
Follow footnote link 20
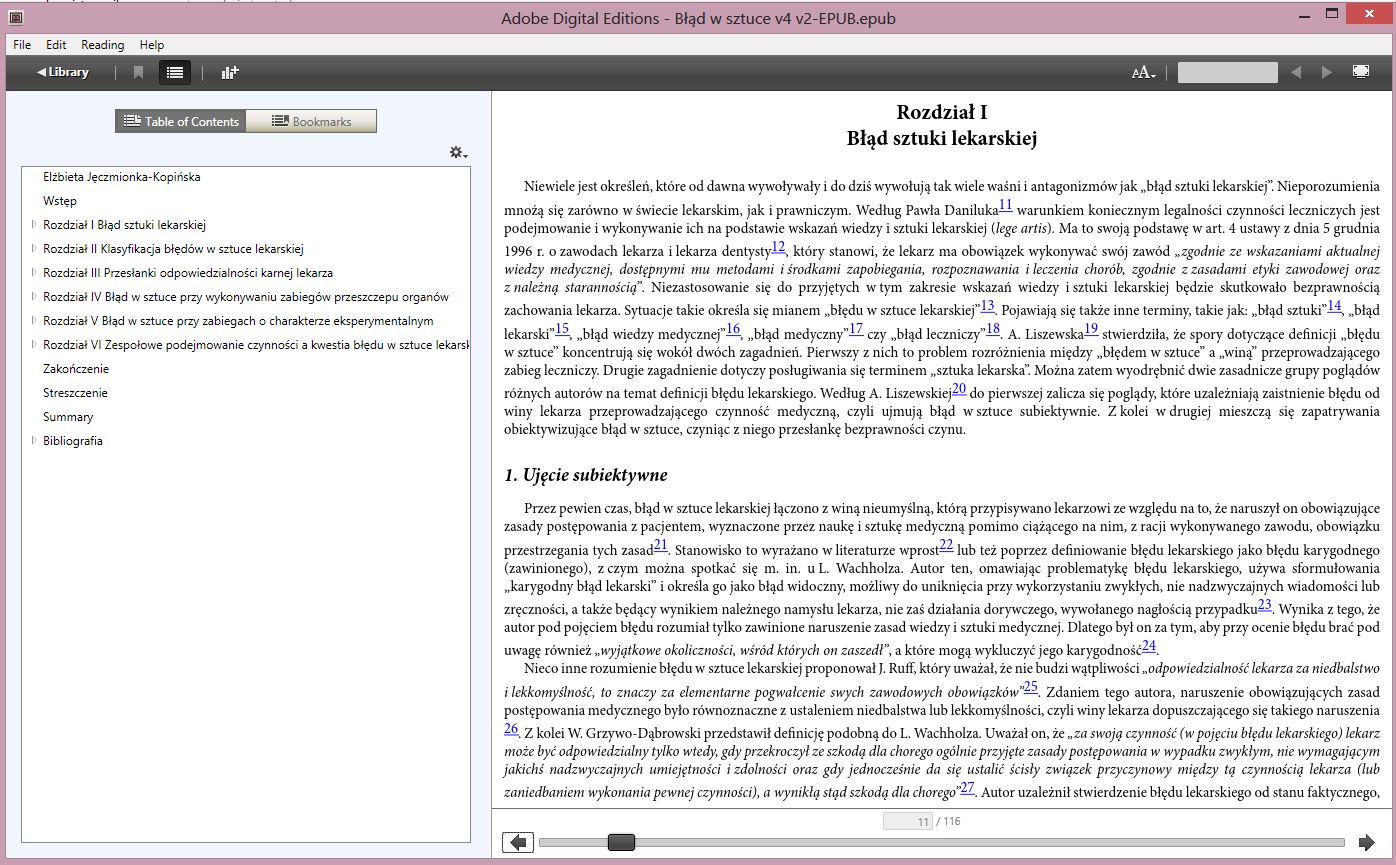click(x=959, y=388)
